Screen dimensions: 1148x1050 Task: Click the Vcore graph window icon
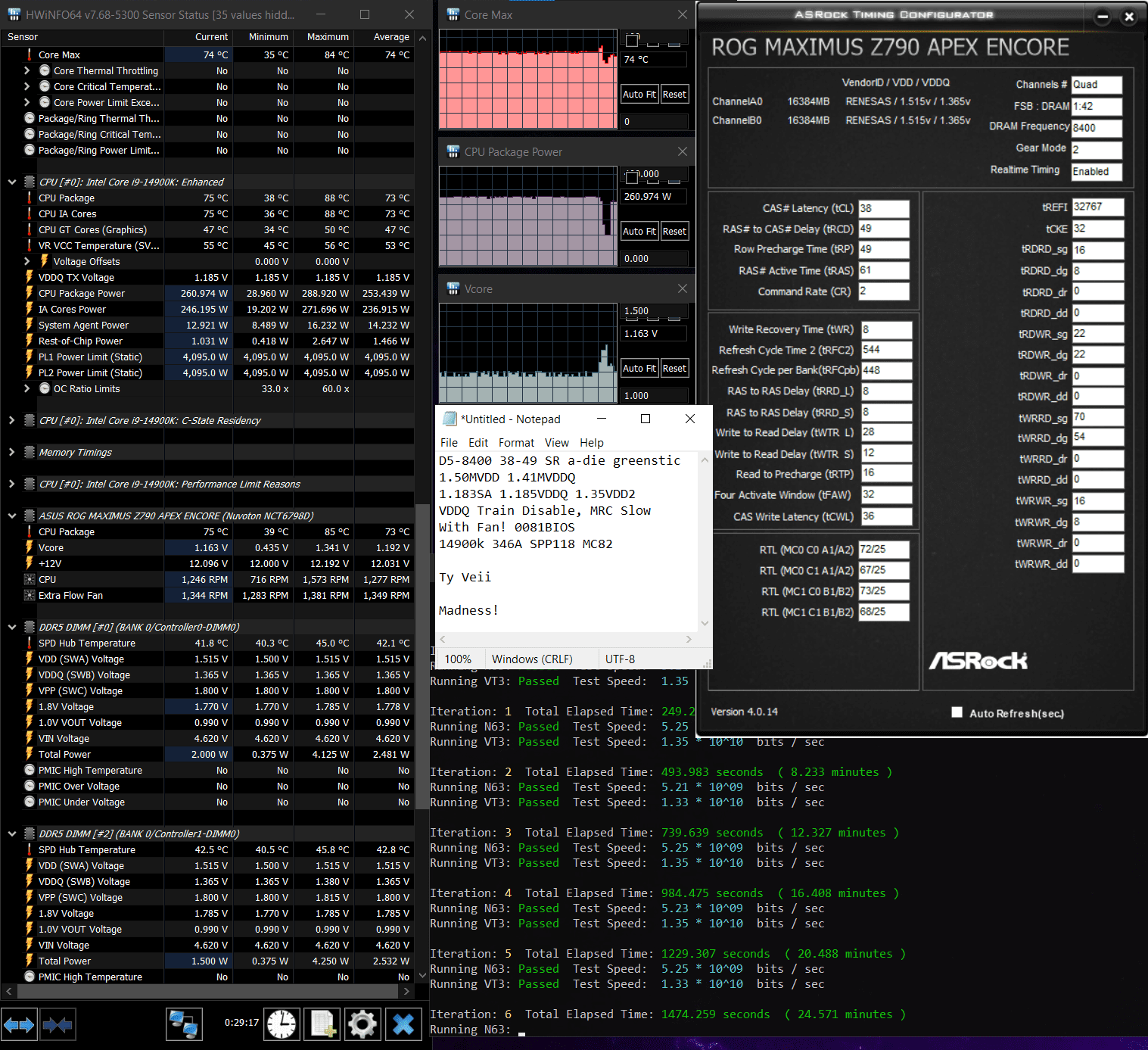453,288
